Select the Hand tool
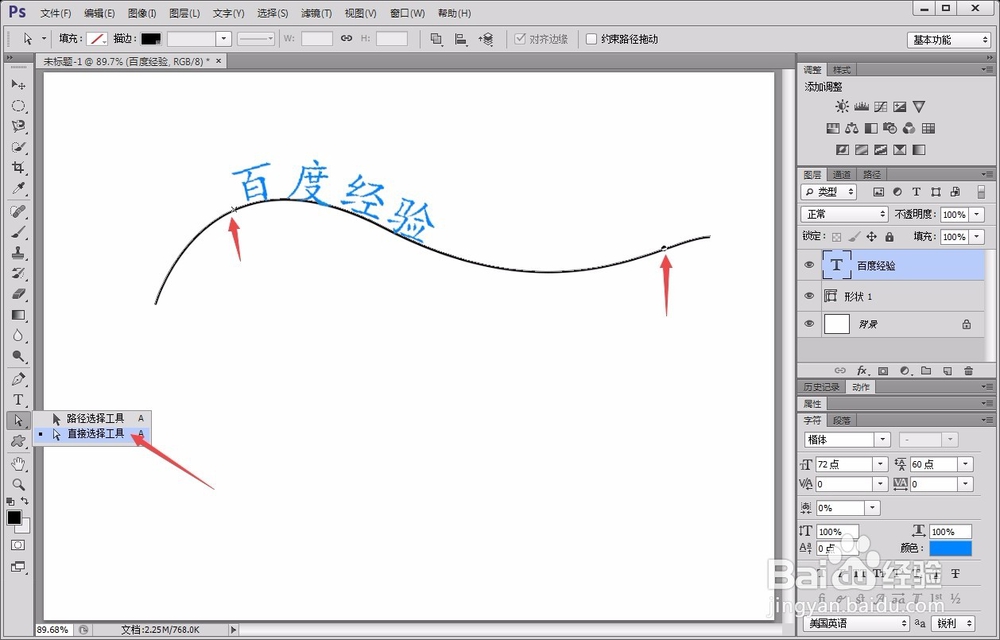 pyautogui.click(x=18, y=463)
